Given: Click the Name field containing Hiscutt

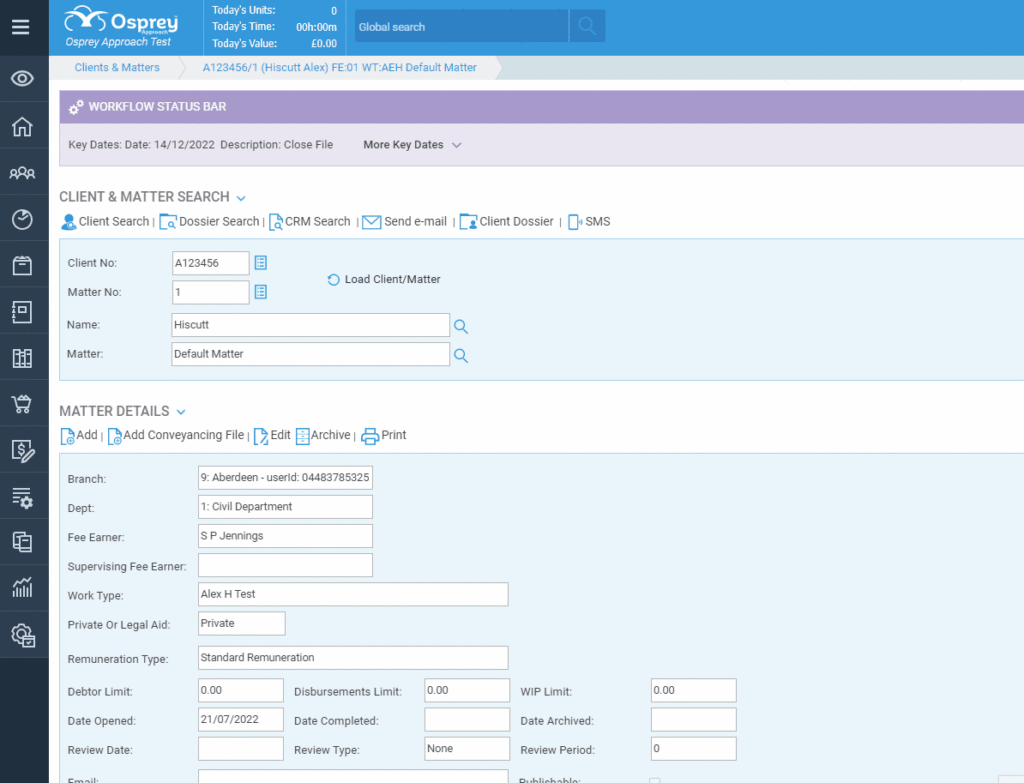Looking at the screenshot, I should (310, 325).
